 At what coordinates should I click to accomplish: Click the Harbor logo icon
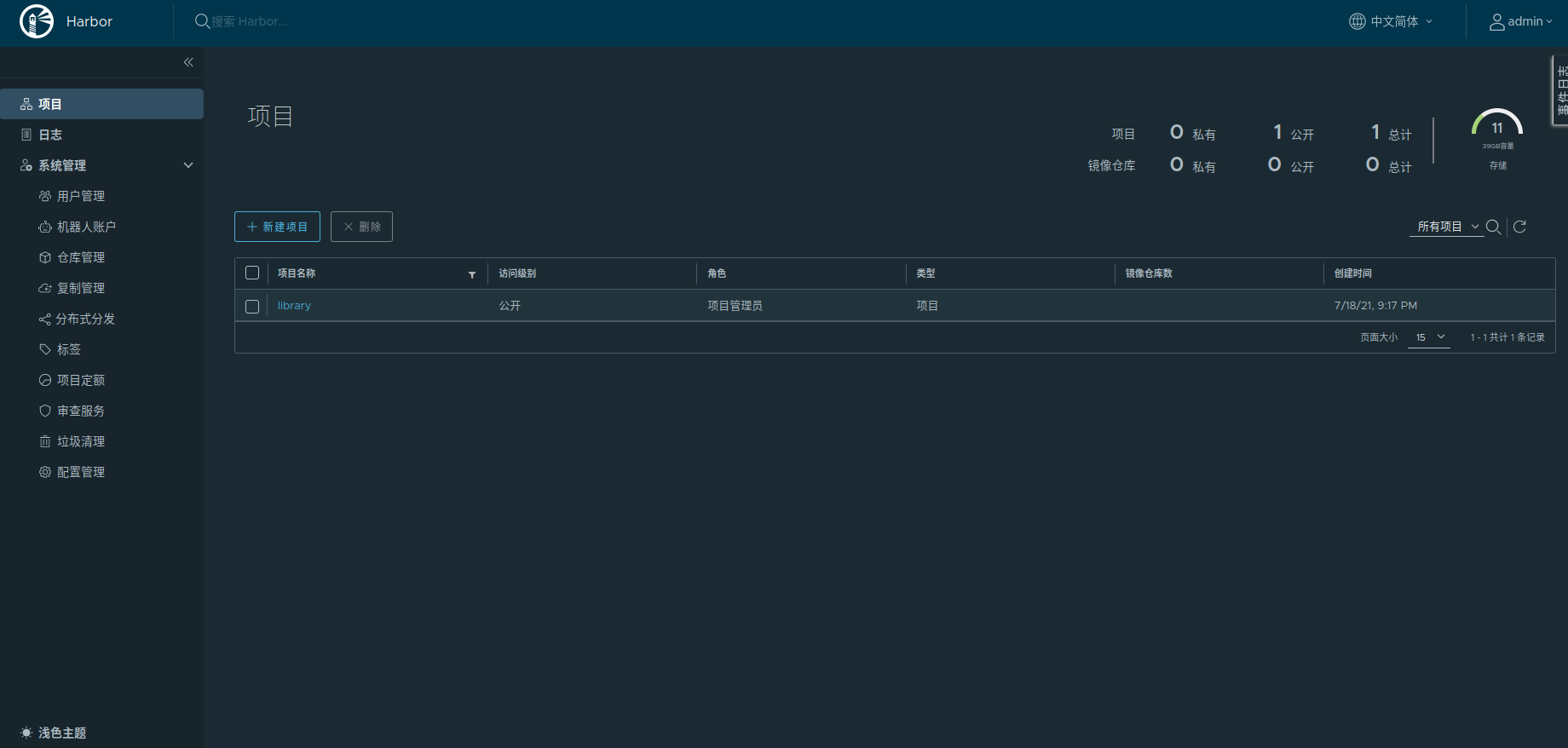click(x=37, y=21)
